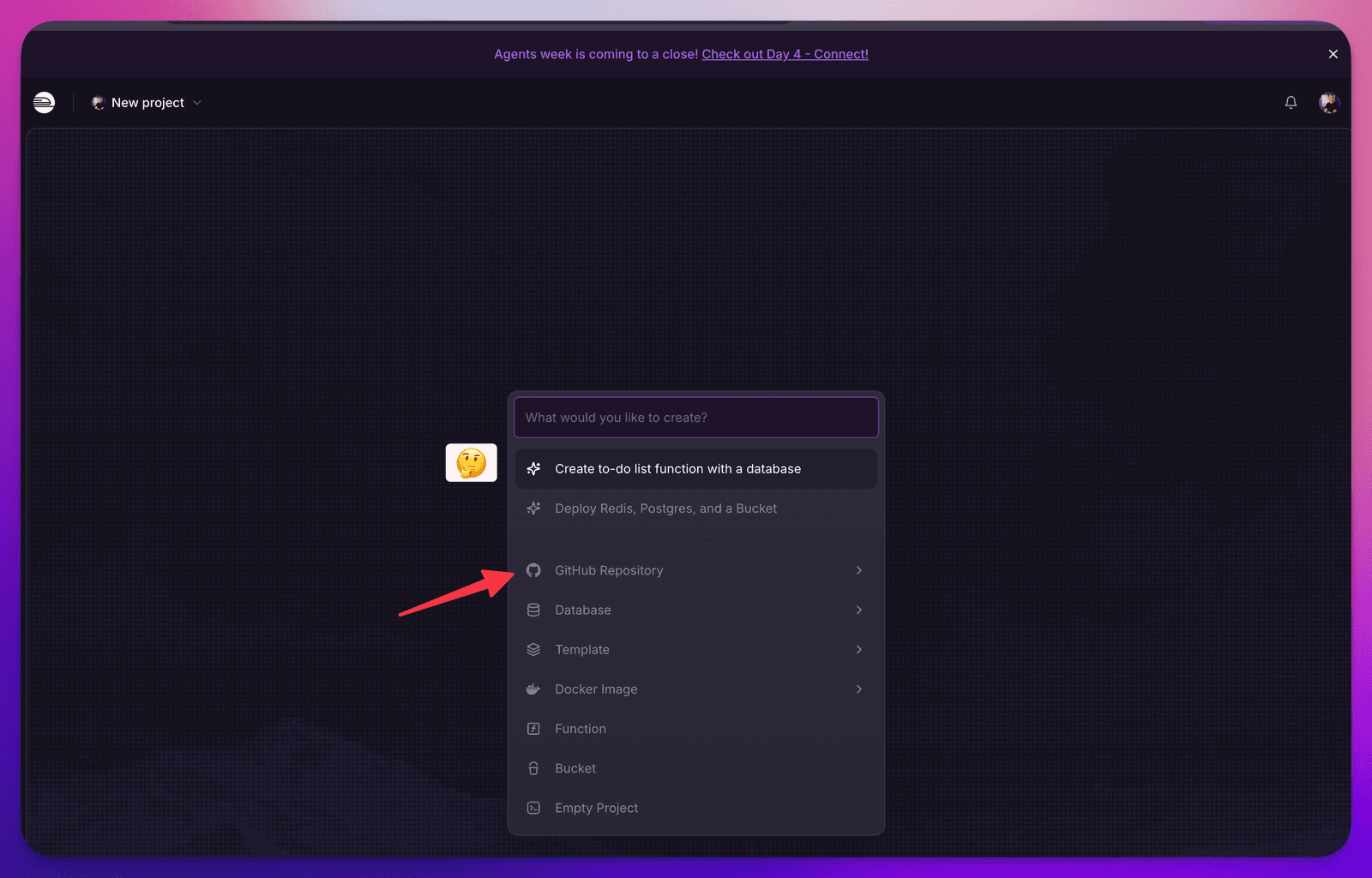The image size is (1372, 878).
Task: Open the notifications bell
Action: point(1291,103)
